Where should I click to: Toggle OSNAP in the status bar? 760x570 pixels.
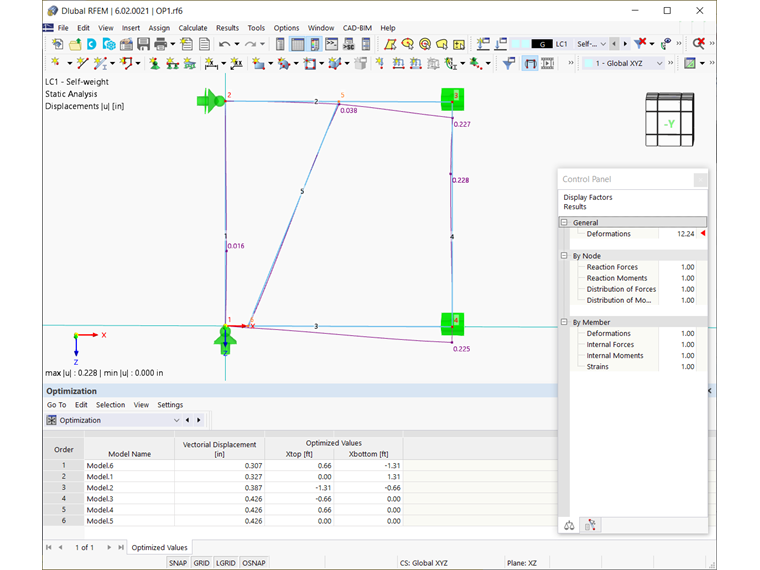point(254,563)
